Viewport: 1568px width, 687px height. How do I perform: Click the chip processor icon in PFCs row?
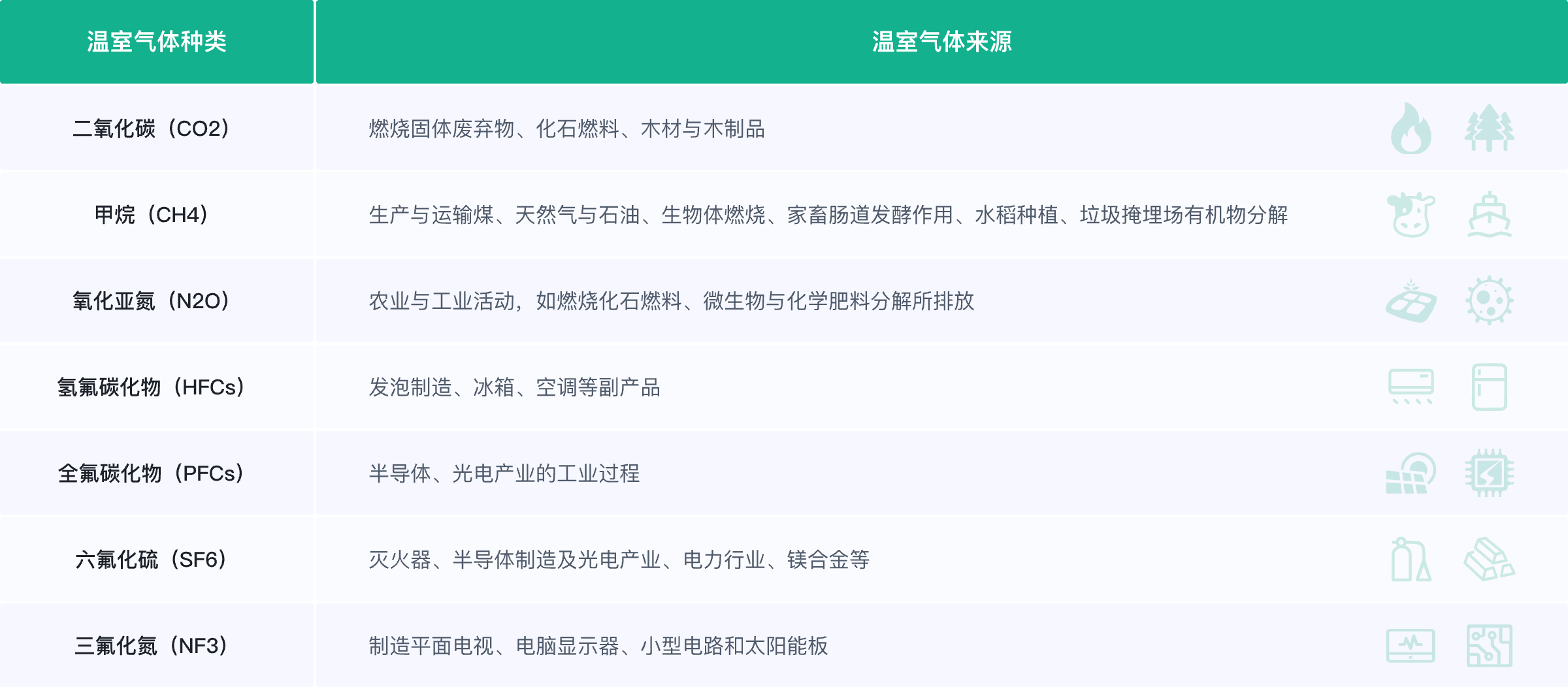pos(1490,473)
